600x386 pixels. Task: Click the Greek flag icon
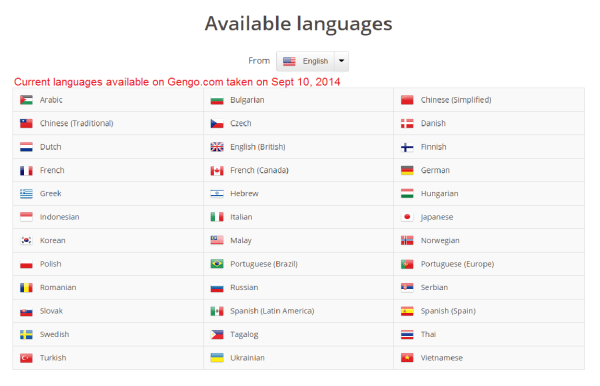coord(26,194)
